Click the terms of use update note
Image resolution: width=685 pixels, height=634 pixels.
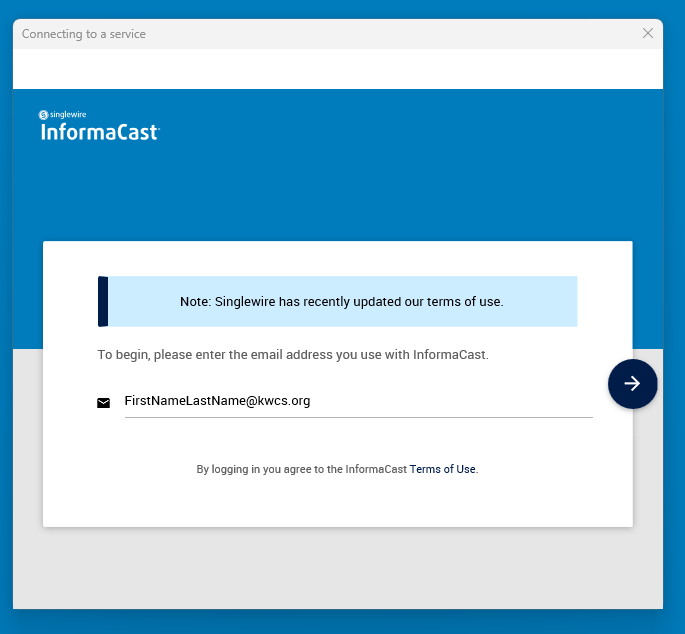(337, 301)
